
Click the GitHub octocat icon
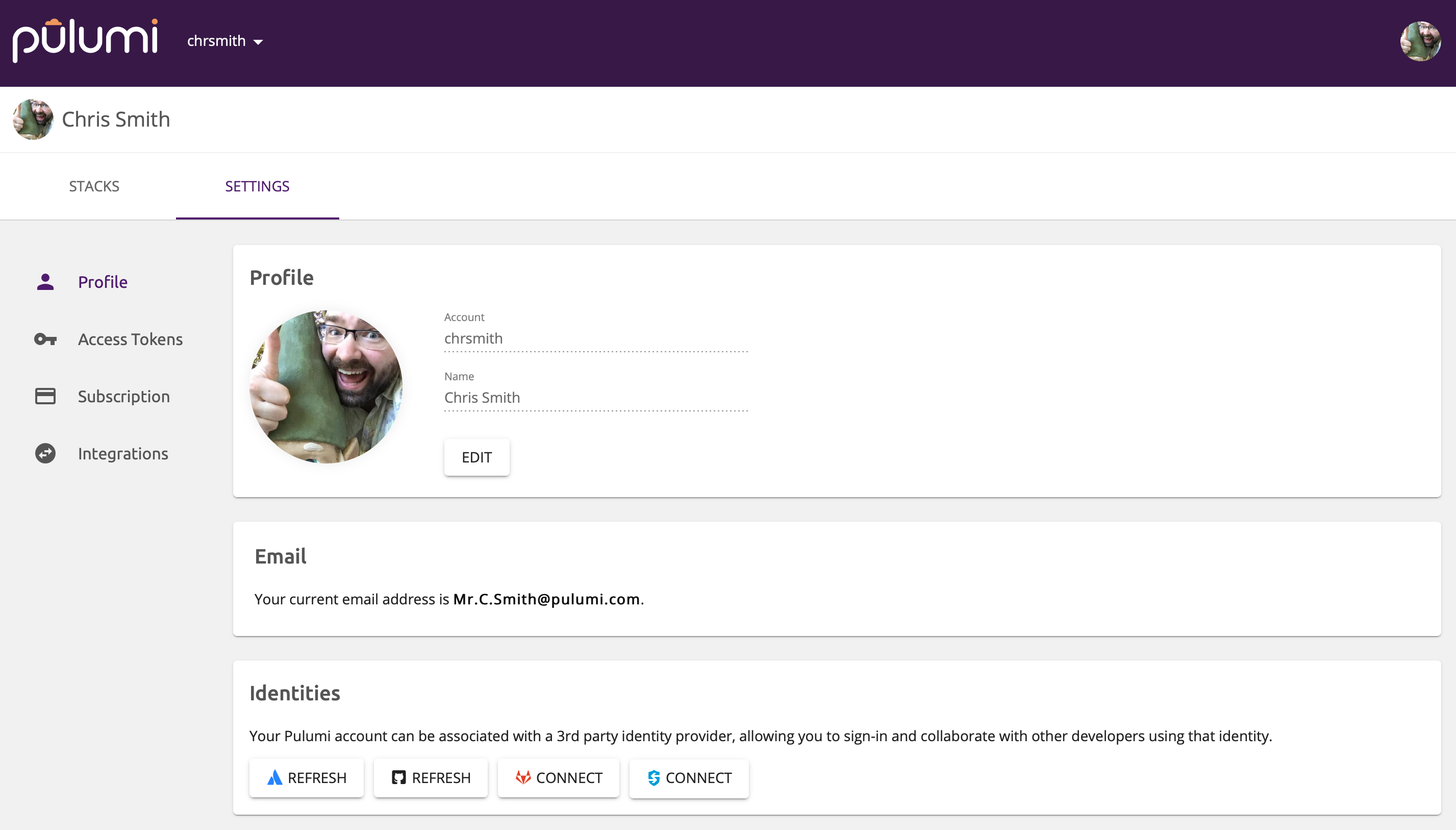click(x=399, y=777)
